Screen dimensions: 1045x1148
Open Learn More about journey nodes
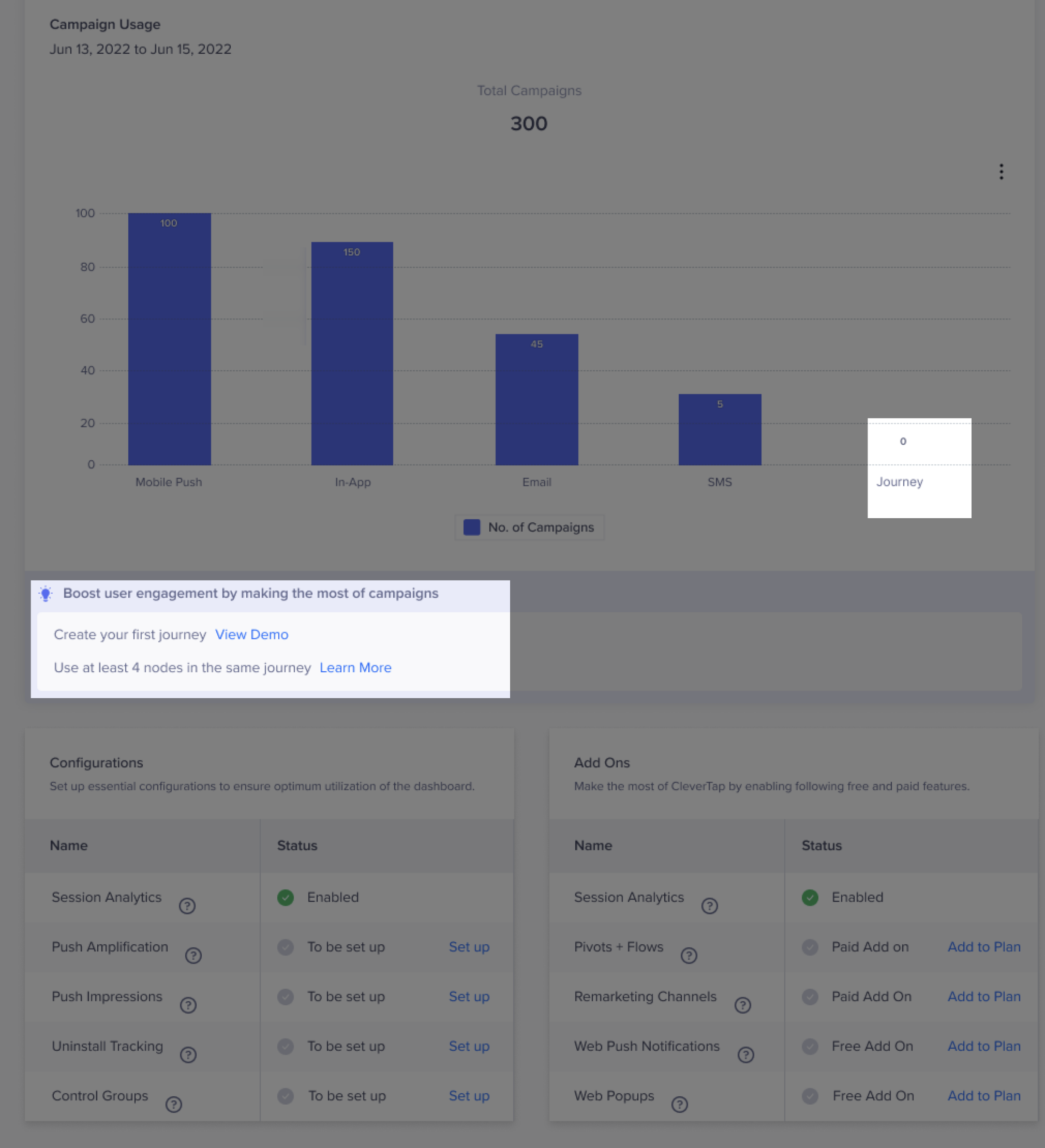[355, 668]
